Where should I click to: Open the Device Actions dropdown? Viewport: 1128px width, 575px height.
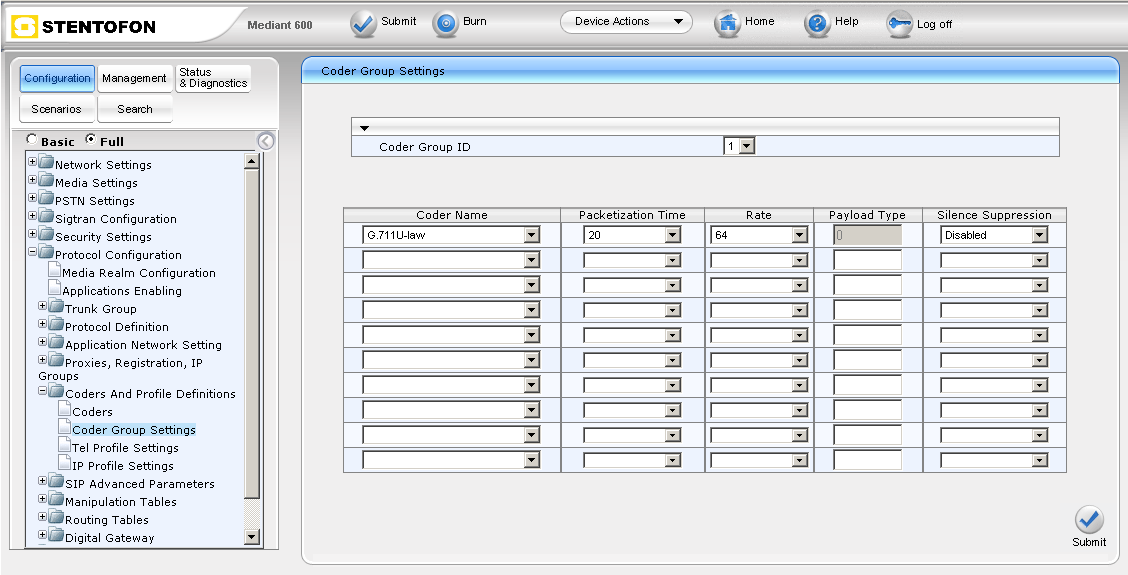tap(626, 22)
